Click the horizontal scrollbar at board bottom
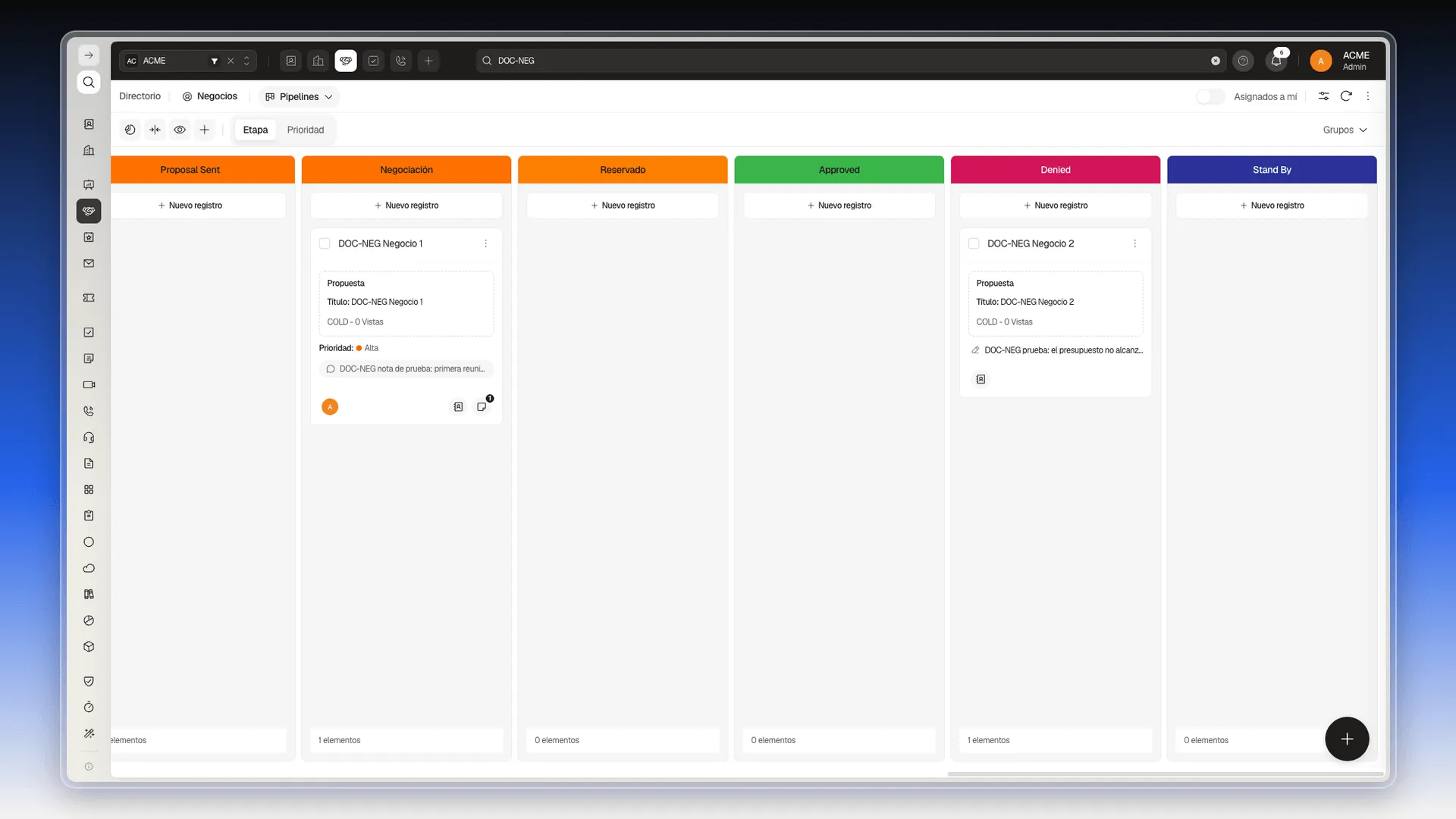 click(x=1165, y=773)
